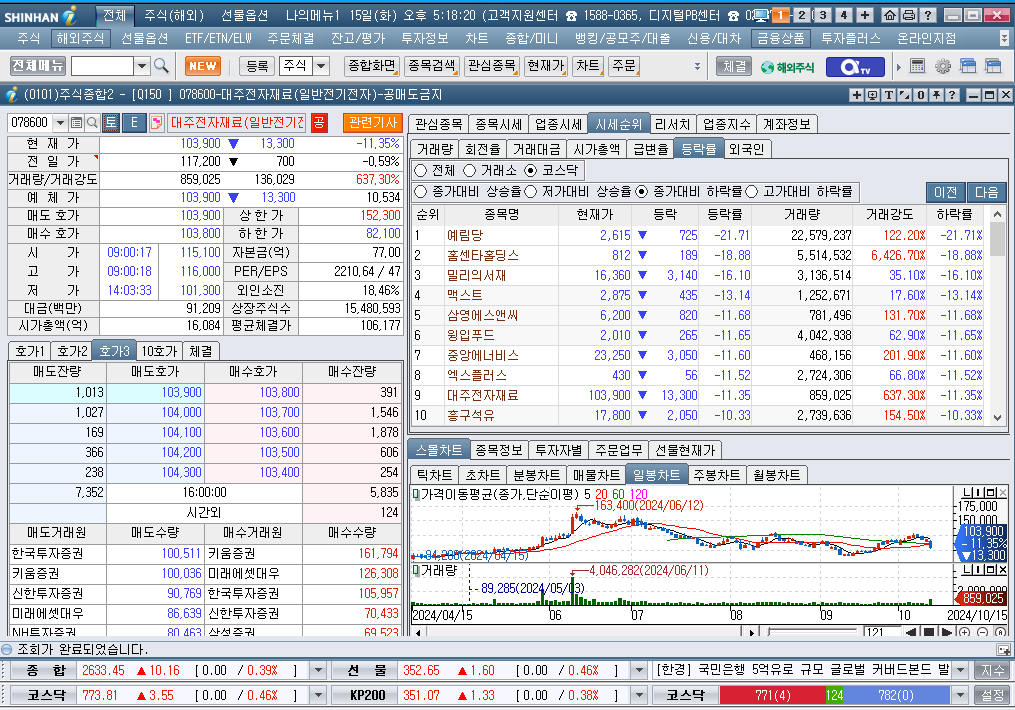1015x710 pixels.
Task: Add a new virtual screen with the plus button
Action: pos(865,15)
